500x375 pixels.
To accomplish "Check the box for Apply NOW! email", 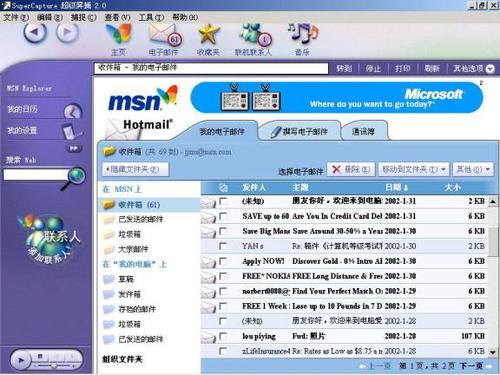I will tap(223, 261).
